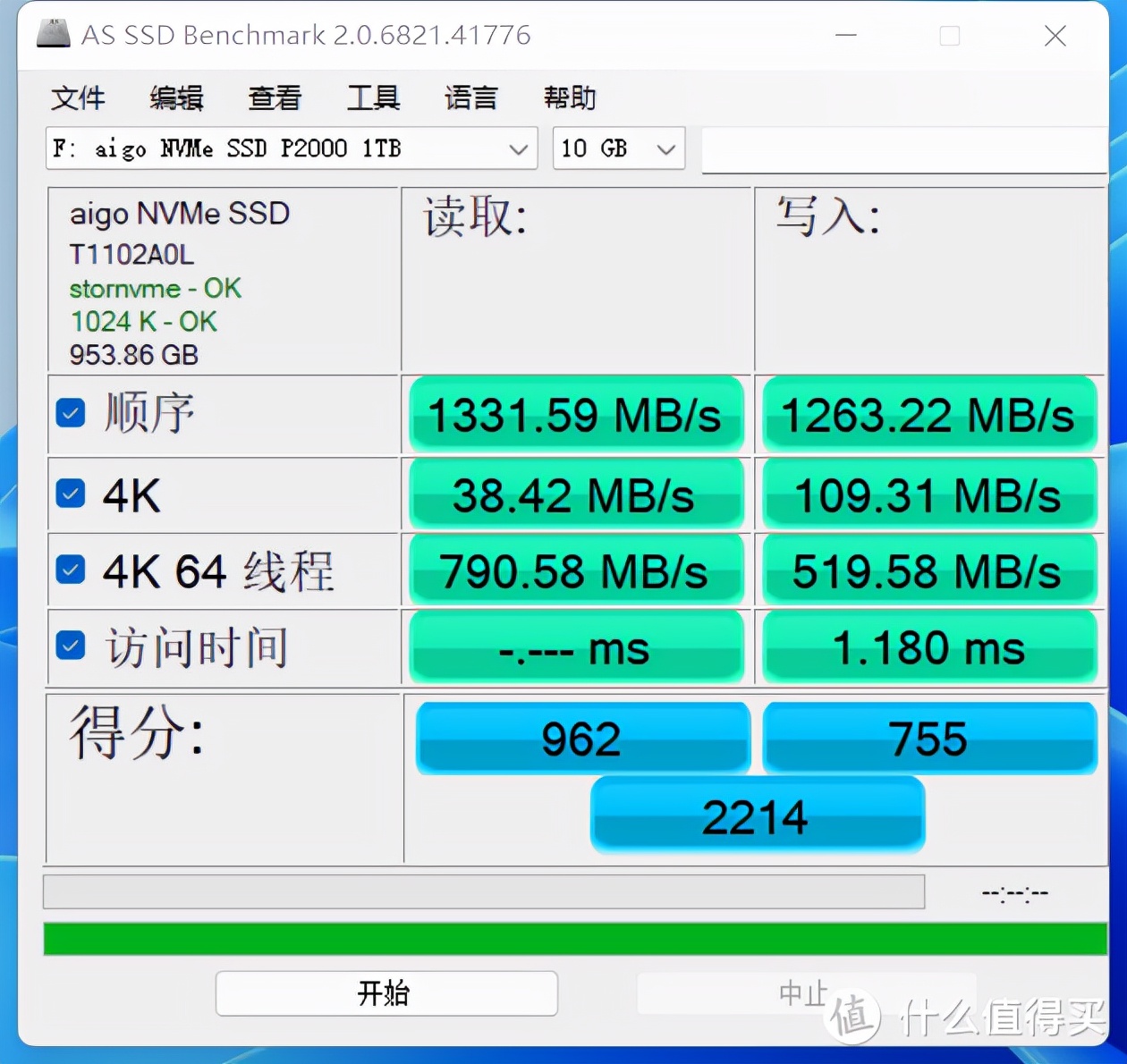1127x1064 pixels.
Task: Select the sequential read result 1331.59 MB/s
Action: click(576, 414)
